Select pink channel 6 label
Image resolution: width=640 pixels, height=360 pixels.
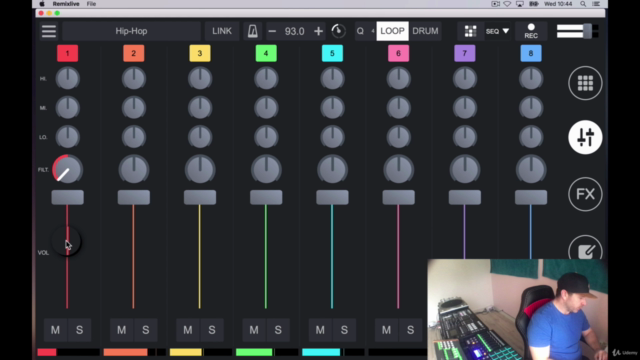click(x=398, y=53)
